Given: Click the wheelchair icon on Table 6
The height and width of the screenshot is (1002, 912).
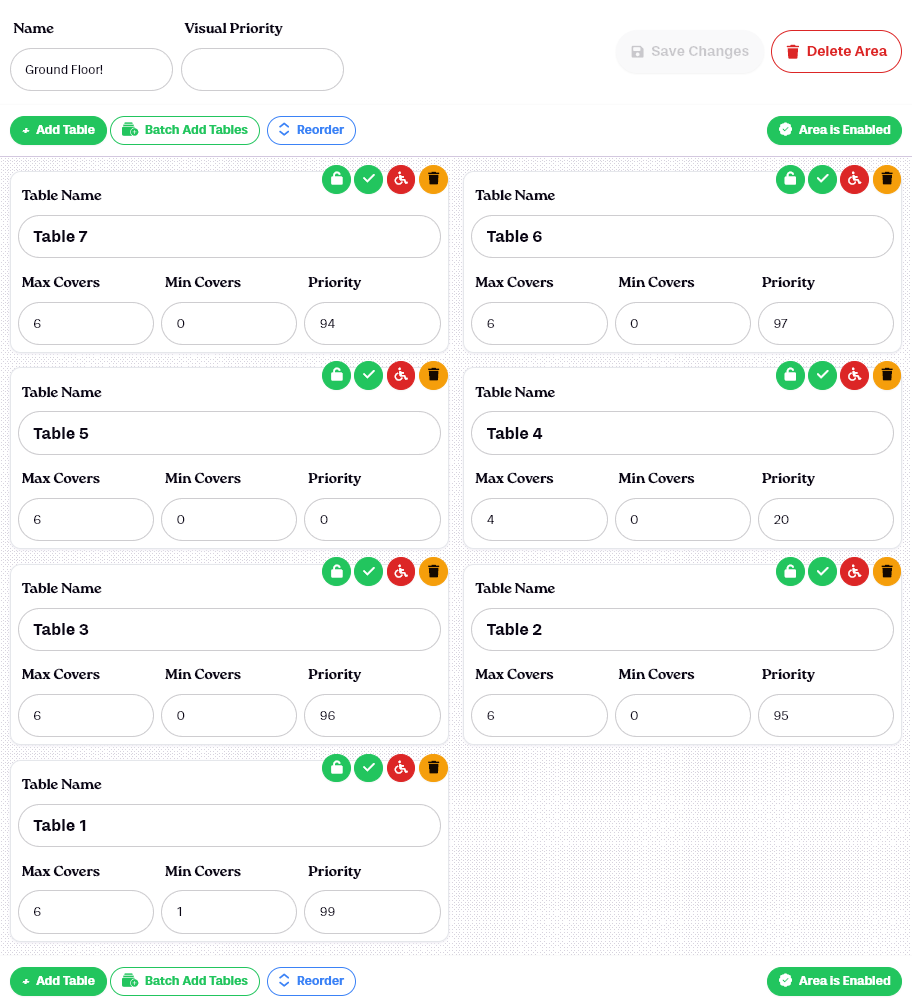Looking at the screenshot, I should pos(854,180).
